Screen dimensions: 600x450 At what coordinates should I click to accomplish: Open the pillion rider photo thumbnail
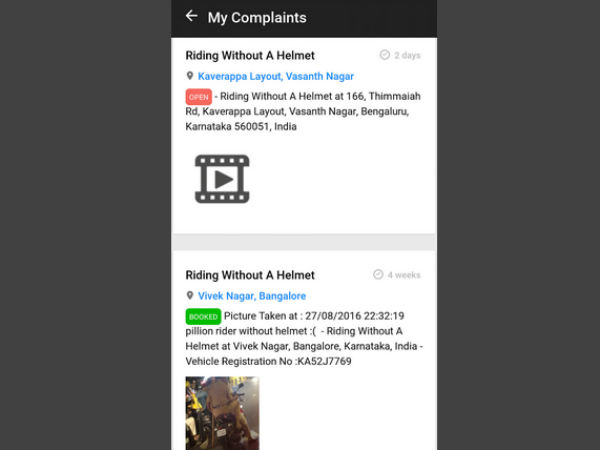coord(222,413)
